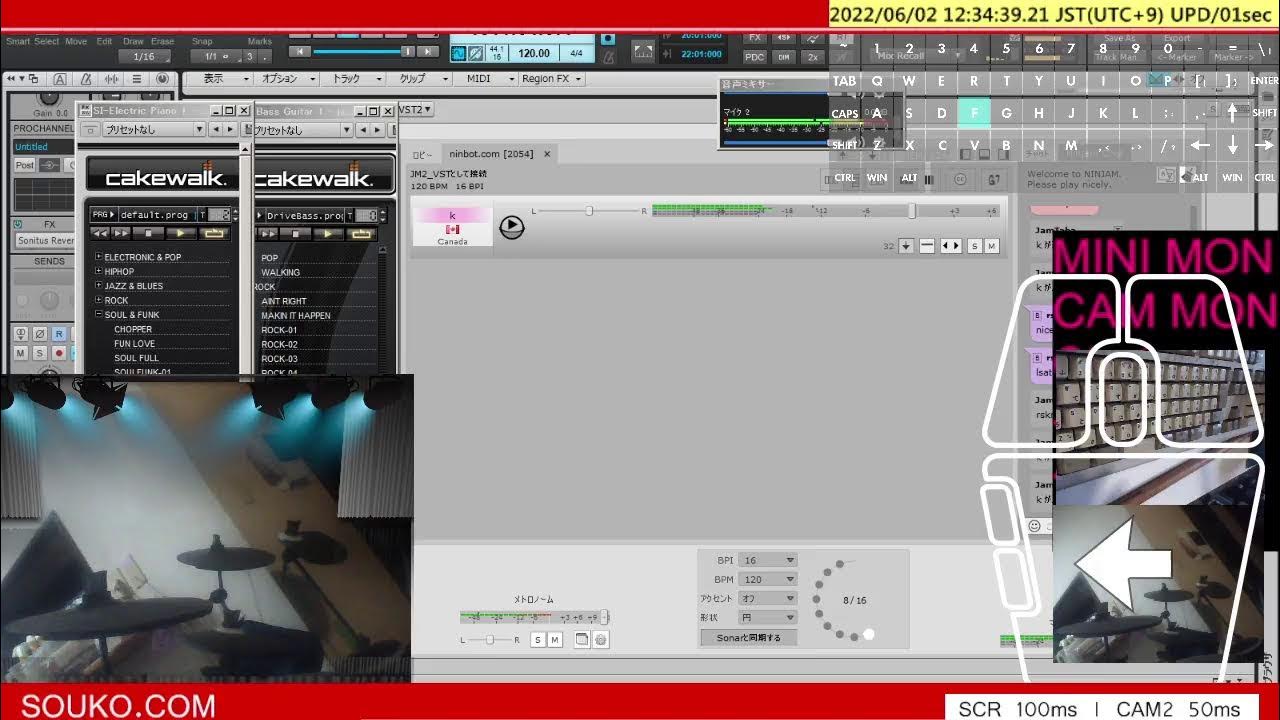Click the mono/stereo interleave button in inspector

coord(21,334)
